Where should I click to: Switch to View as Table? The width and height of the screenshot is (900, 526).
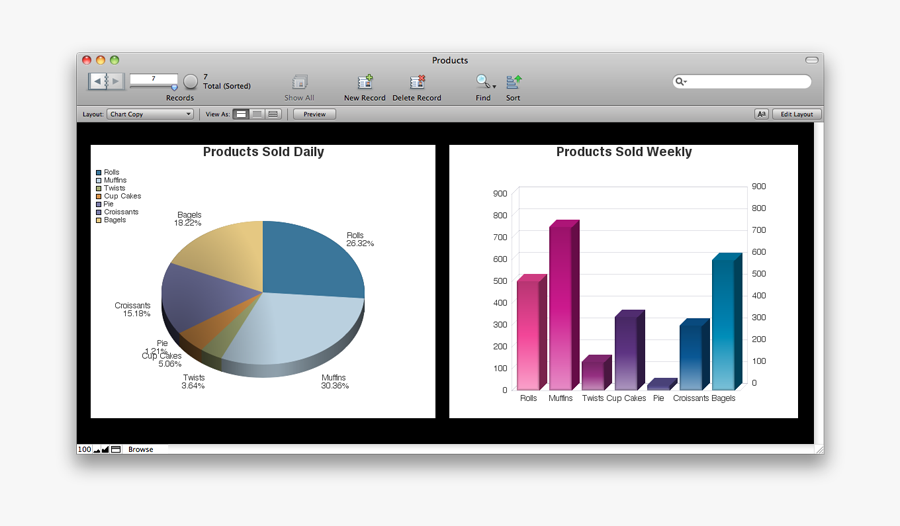273,114
